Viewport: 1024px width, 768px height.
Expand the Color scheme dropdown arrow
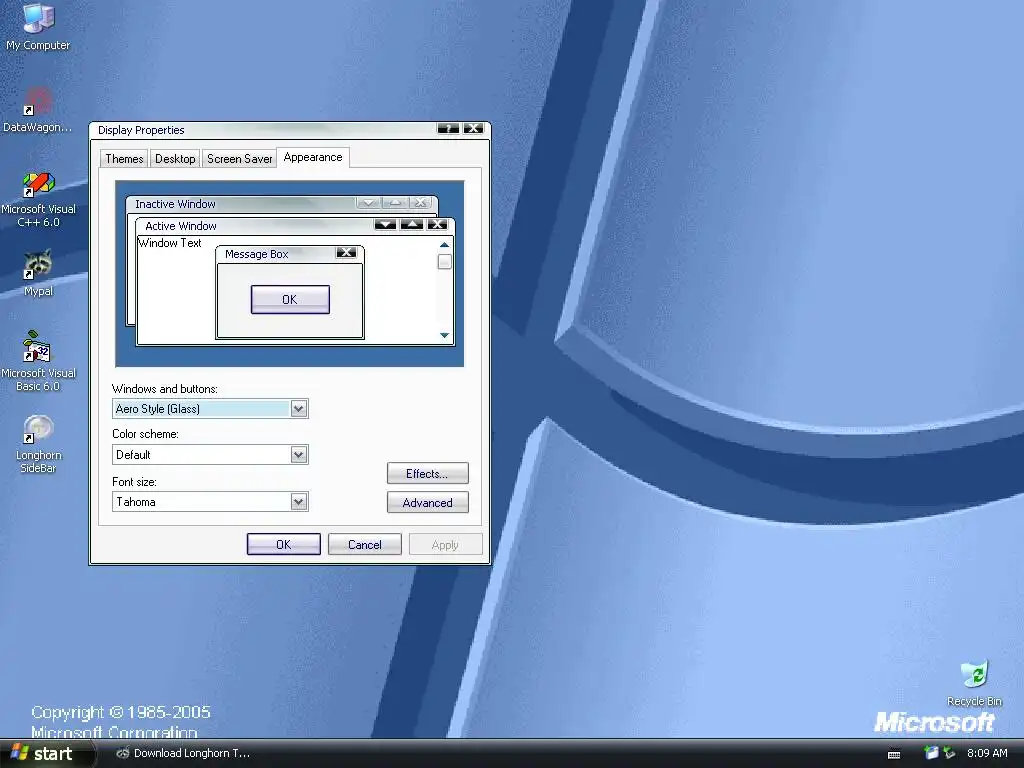point(298,455)
